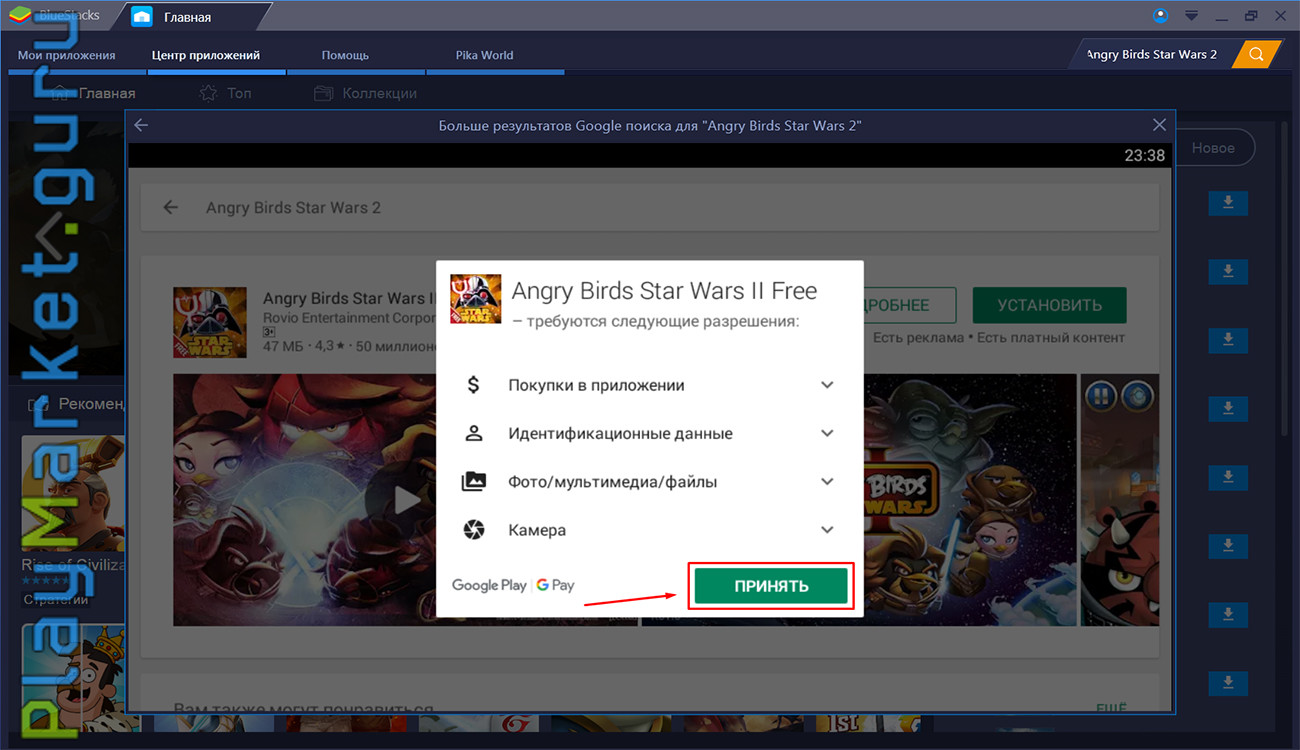Click the Есть реклама • Есть платный контент note

(x=999, y=338)
